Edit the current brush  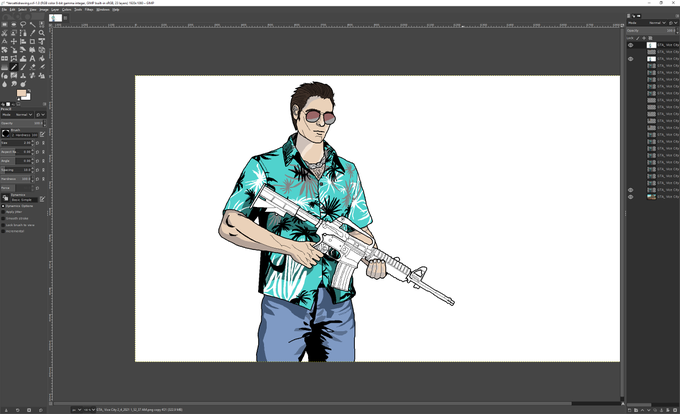pos(42,134)
